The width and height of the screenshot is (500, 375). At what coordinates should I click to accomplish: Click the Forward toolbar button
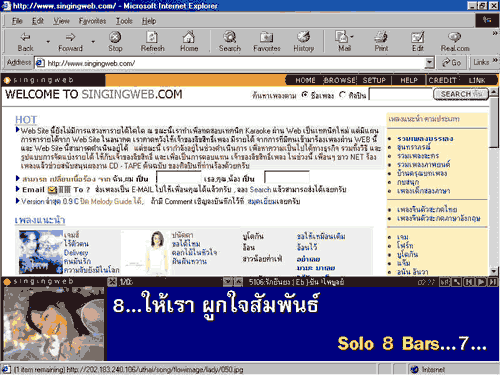(70, 42)
